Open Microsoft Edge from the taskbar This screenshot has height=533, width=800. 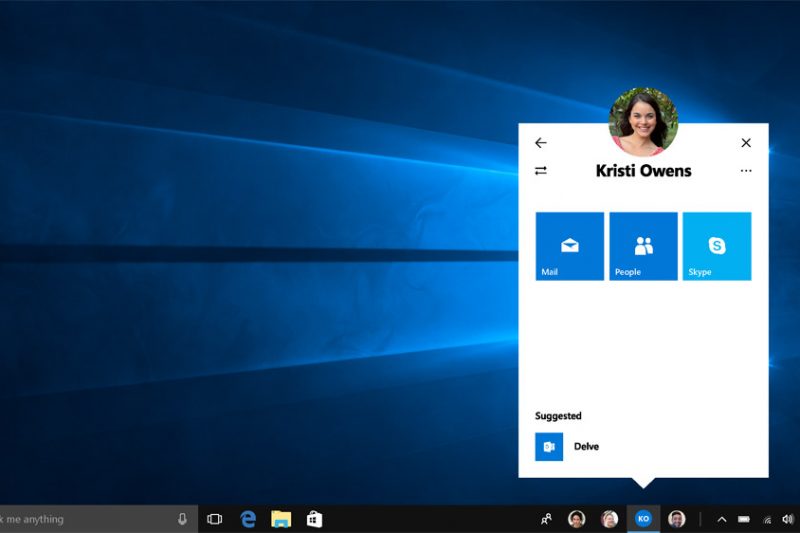pyautogui.click(x=248, y=519)
